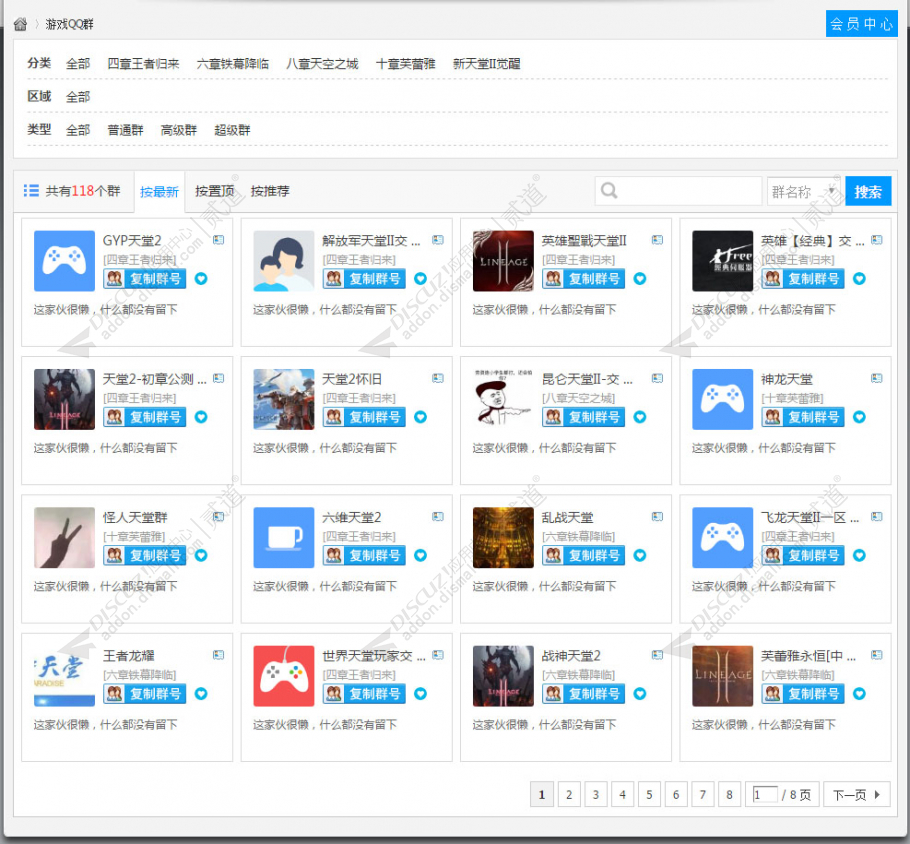Filter category by 新天堂II觉醒
This screenshot has height=844, width=910.
pos(486,64)
